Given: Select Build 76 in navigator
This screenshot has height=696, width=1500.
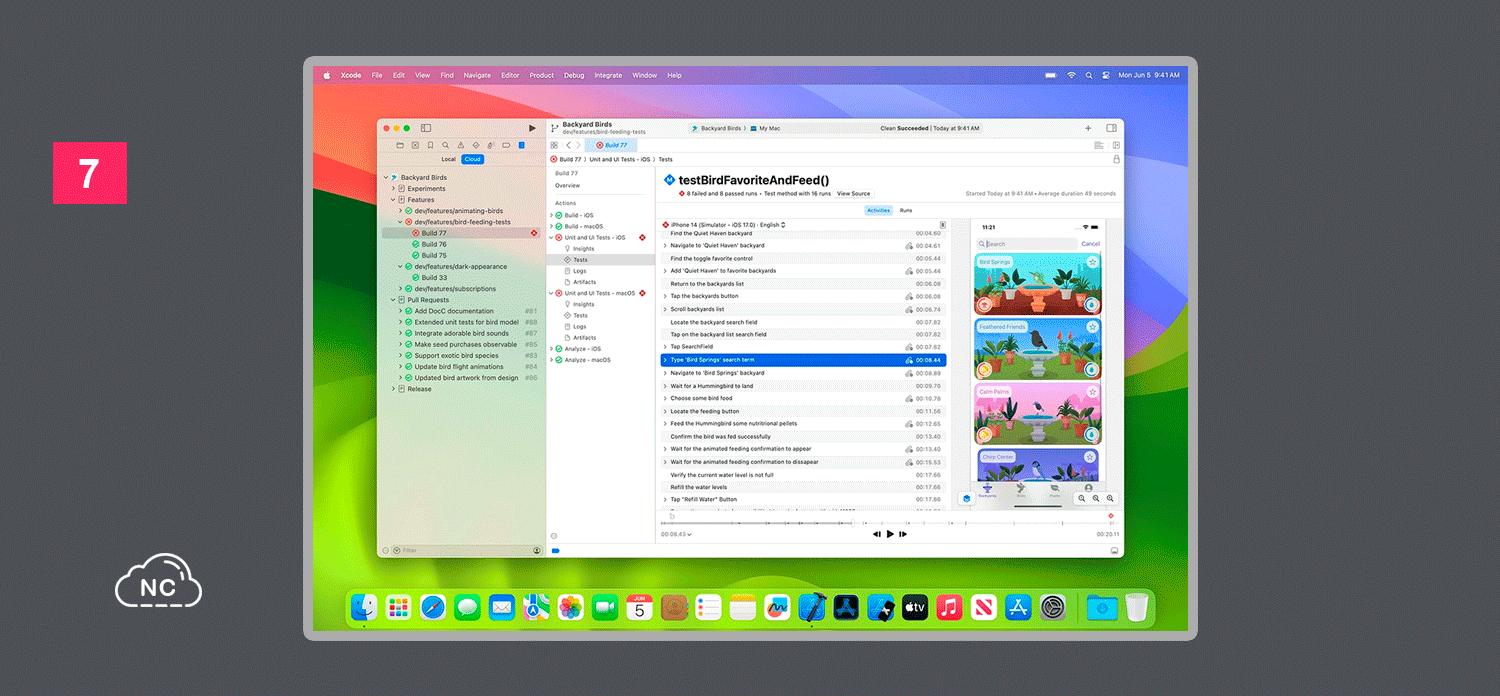Looking at the screenshot, I should tap(434, 244).
